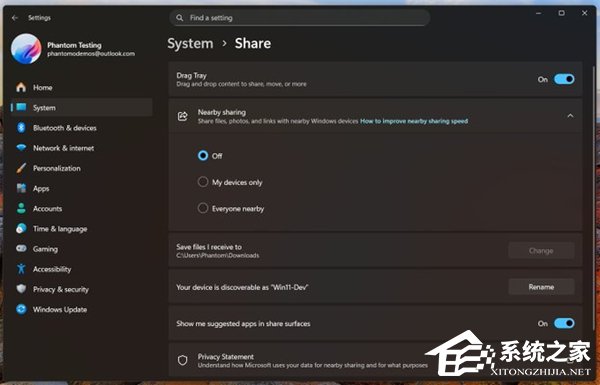Click the Downloads save path text
The width and height of the screenshot is (600, 385).
click(218, 256)
